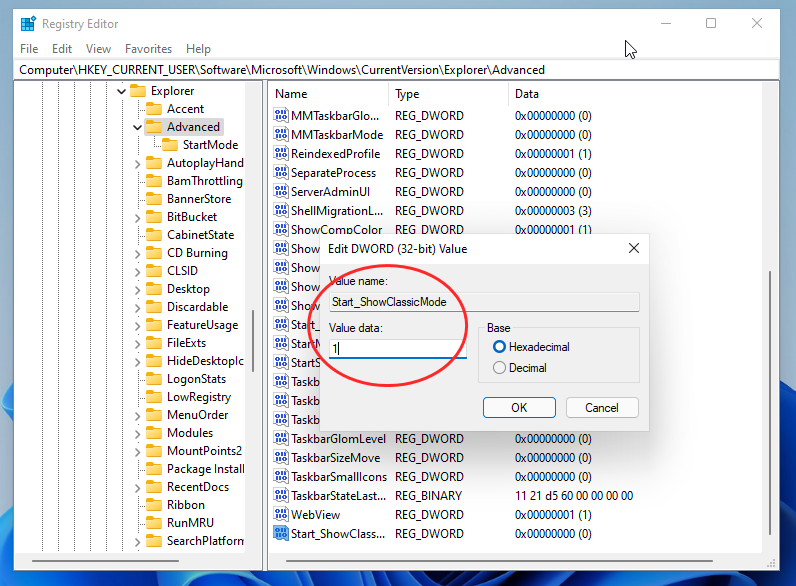Click the tree pane horizontal scrollbar
This screenshot has width=796, height=586.
point(105,561)
